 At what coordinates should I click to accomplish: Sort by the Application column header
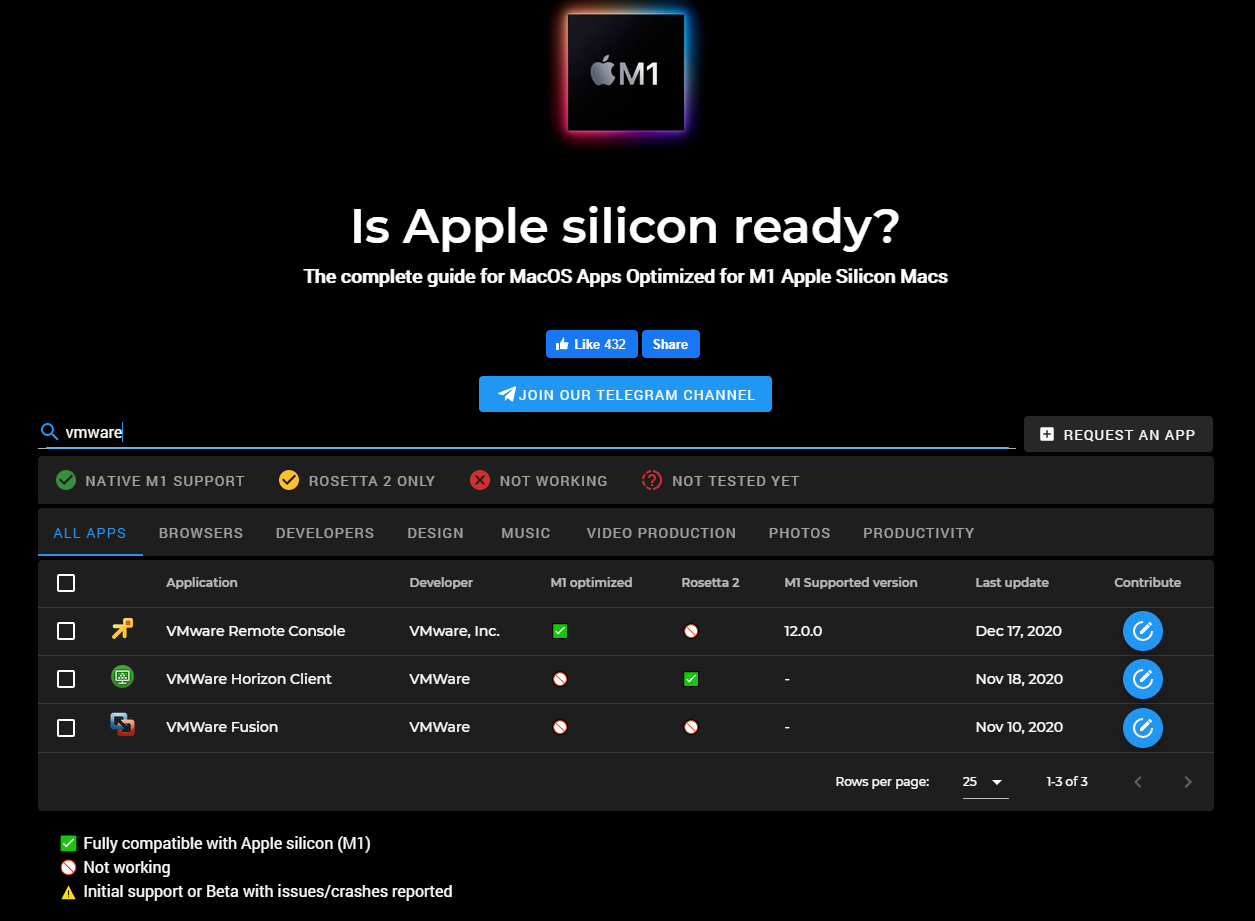tap(202, 582)
